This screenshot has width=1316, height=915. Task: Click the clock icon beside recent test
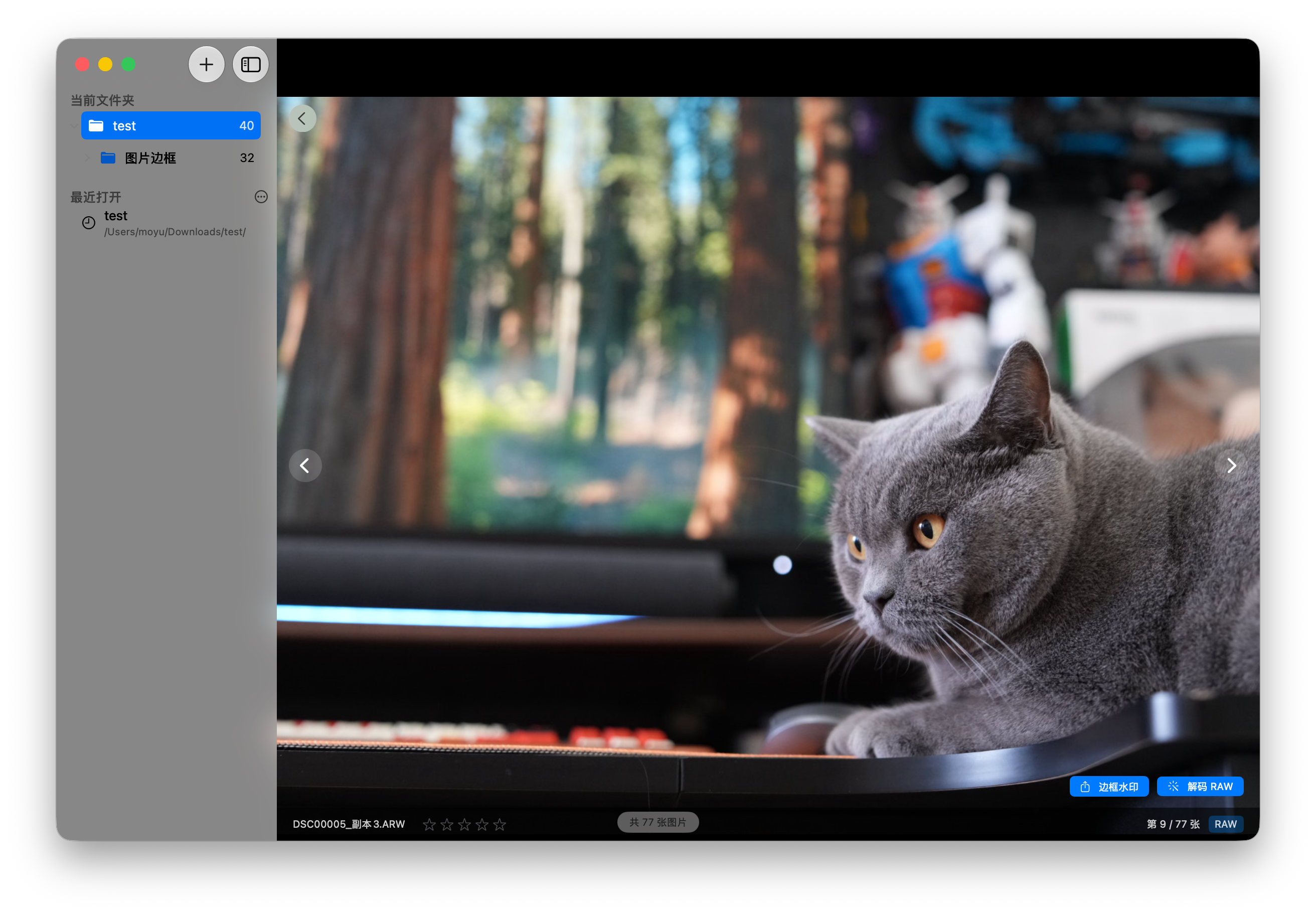click(x=89, y=223)
